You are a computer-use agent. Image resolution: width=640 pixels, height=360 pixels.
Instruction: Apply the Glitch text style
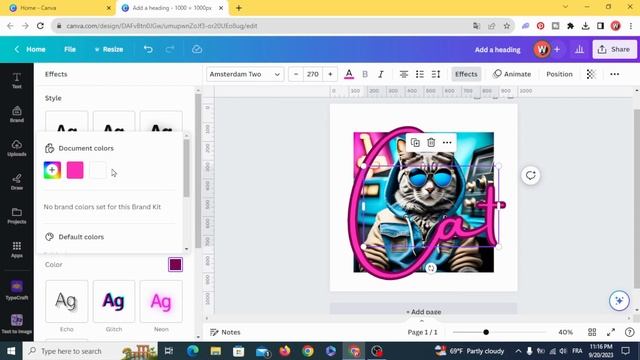click(114, 301)
